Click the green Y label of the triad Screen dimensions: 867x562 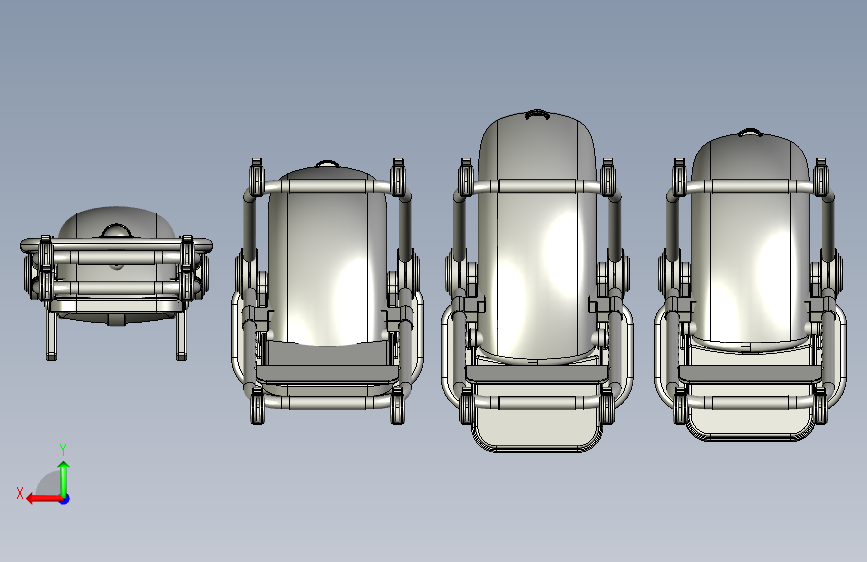pyautogui.click(x=63, y=449)
